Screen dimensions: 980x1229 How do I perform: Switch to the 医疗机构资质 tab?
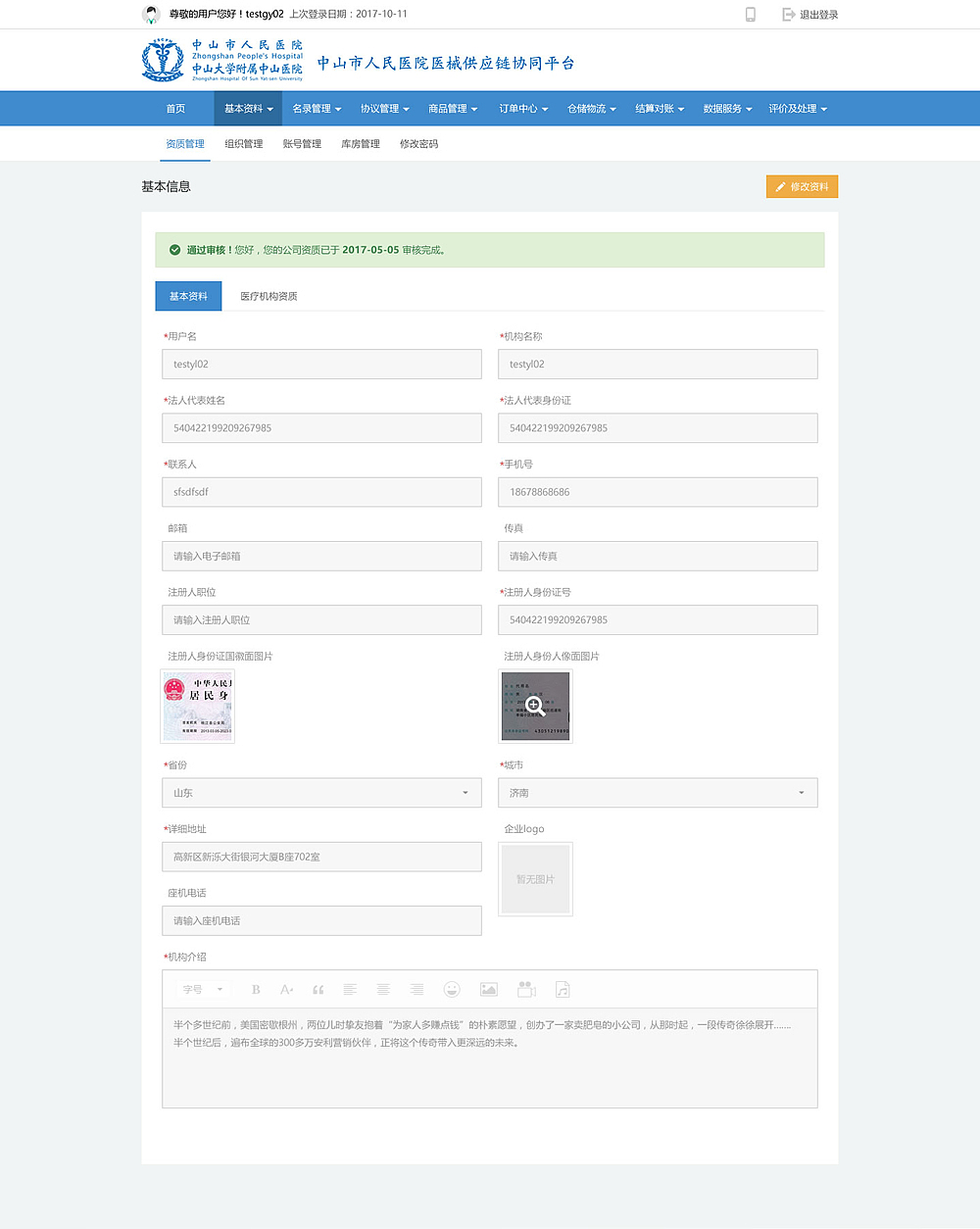(x=269, y=296)
